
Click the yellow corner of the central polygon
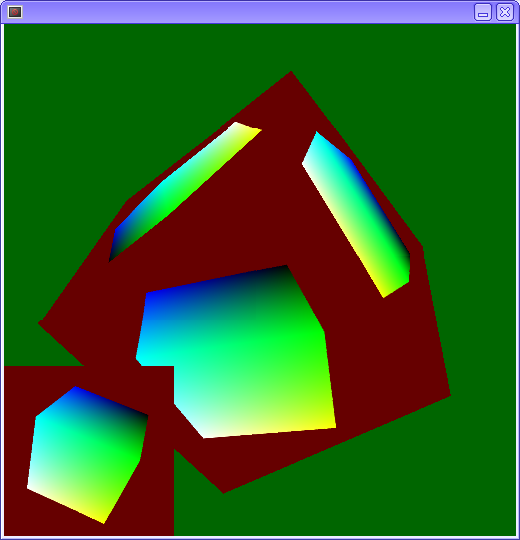click(x=332, y=425)
